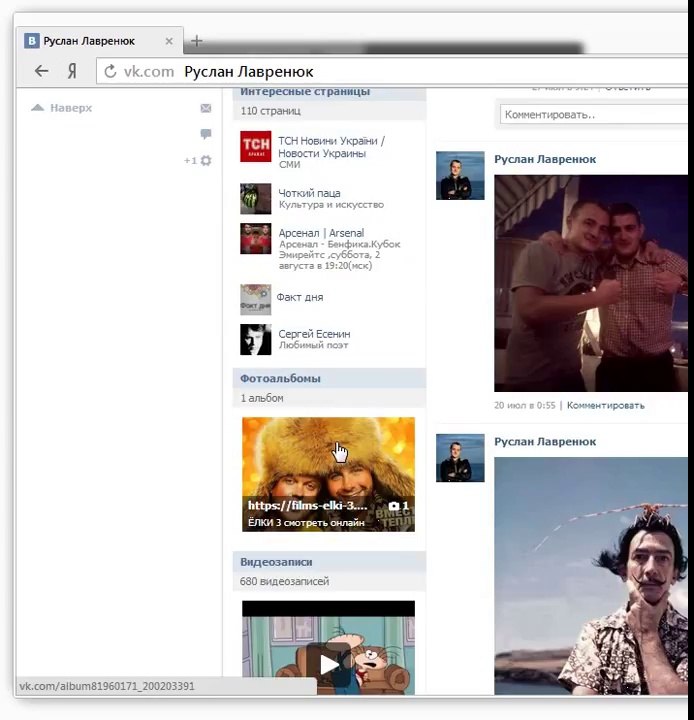Open the chat bubble sidebar icon
This screenshot has width=694, height=720.
pos(206,134)
